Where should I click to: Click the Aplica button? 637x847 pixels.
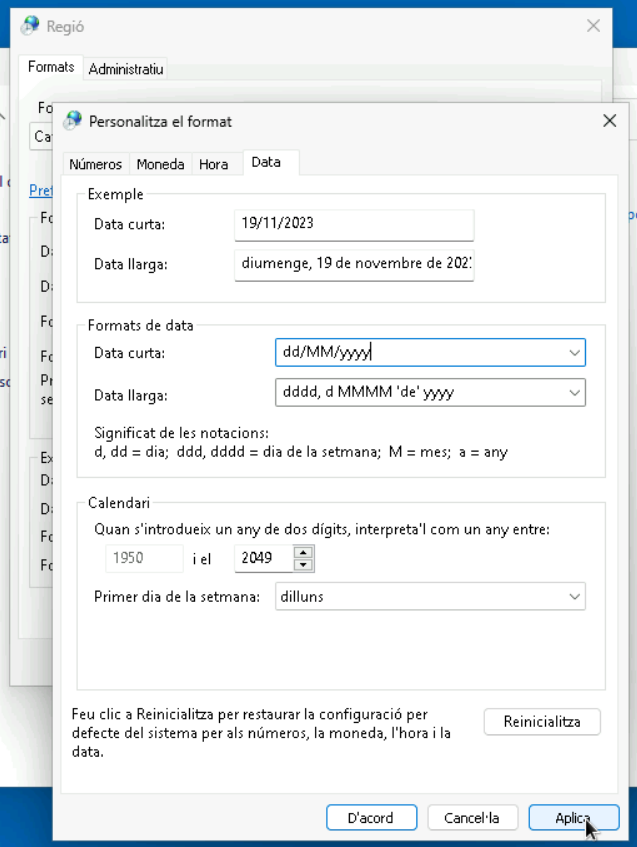(x=573, y=818)
